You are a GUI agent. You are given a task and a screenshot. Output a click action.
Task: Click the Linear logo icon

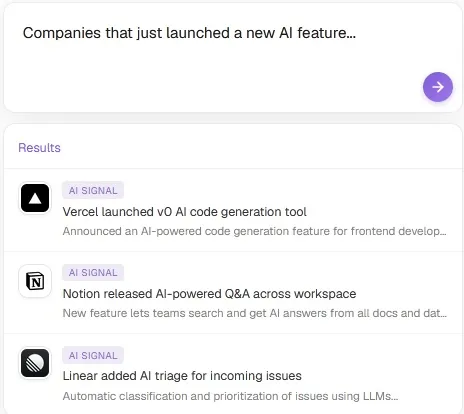click(x=35, y=363)
